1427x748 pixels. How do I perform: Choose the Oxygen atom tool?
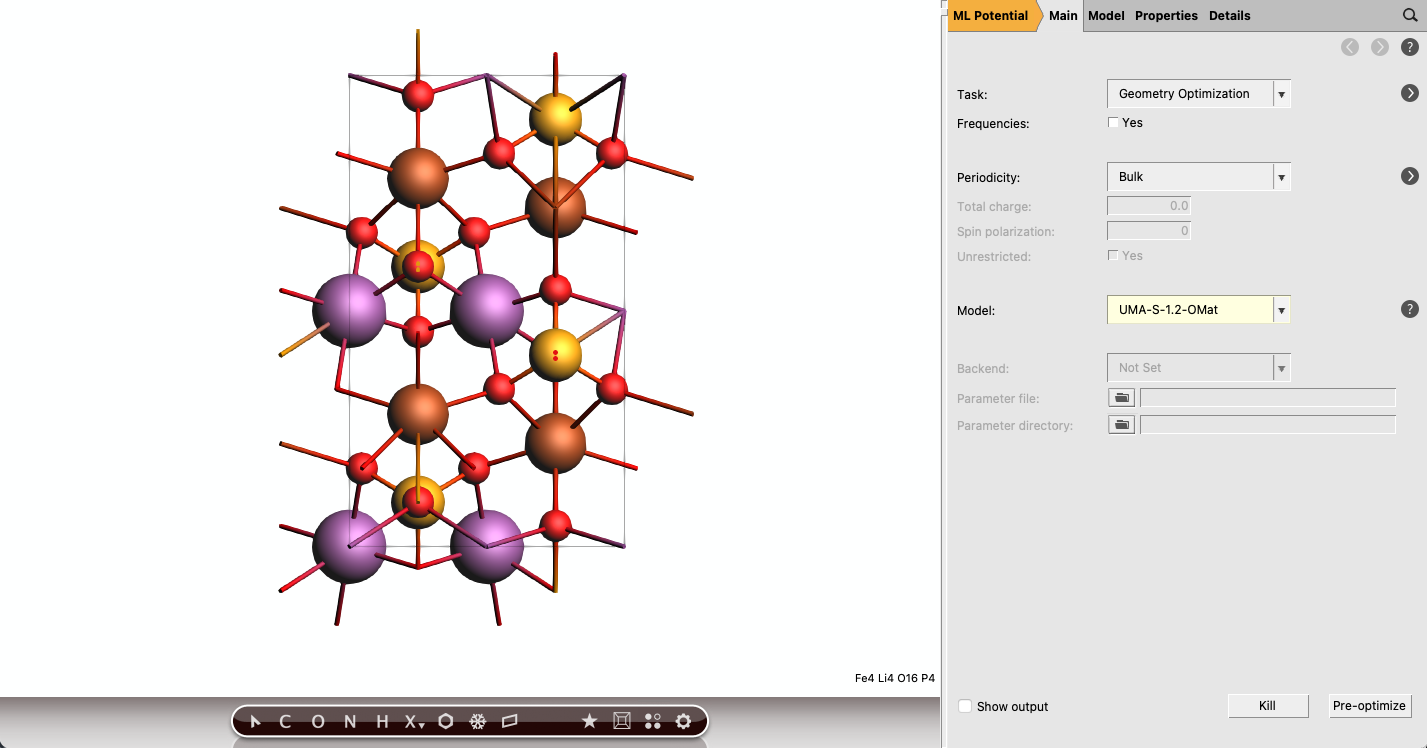tap(318, 721)
